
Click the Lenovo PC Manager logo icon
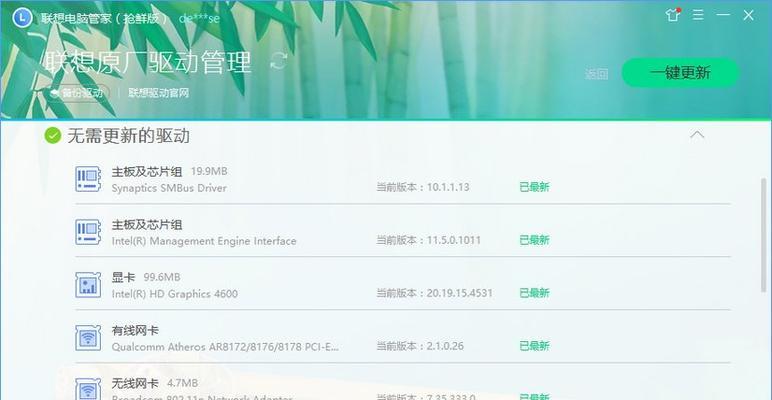pos(22,18)
